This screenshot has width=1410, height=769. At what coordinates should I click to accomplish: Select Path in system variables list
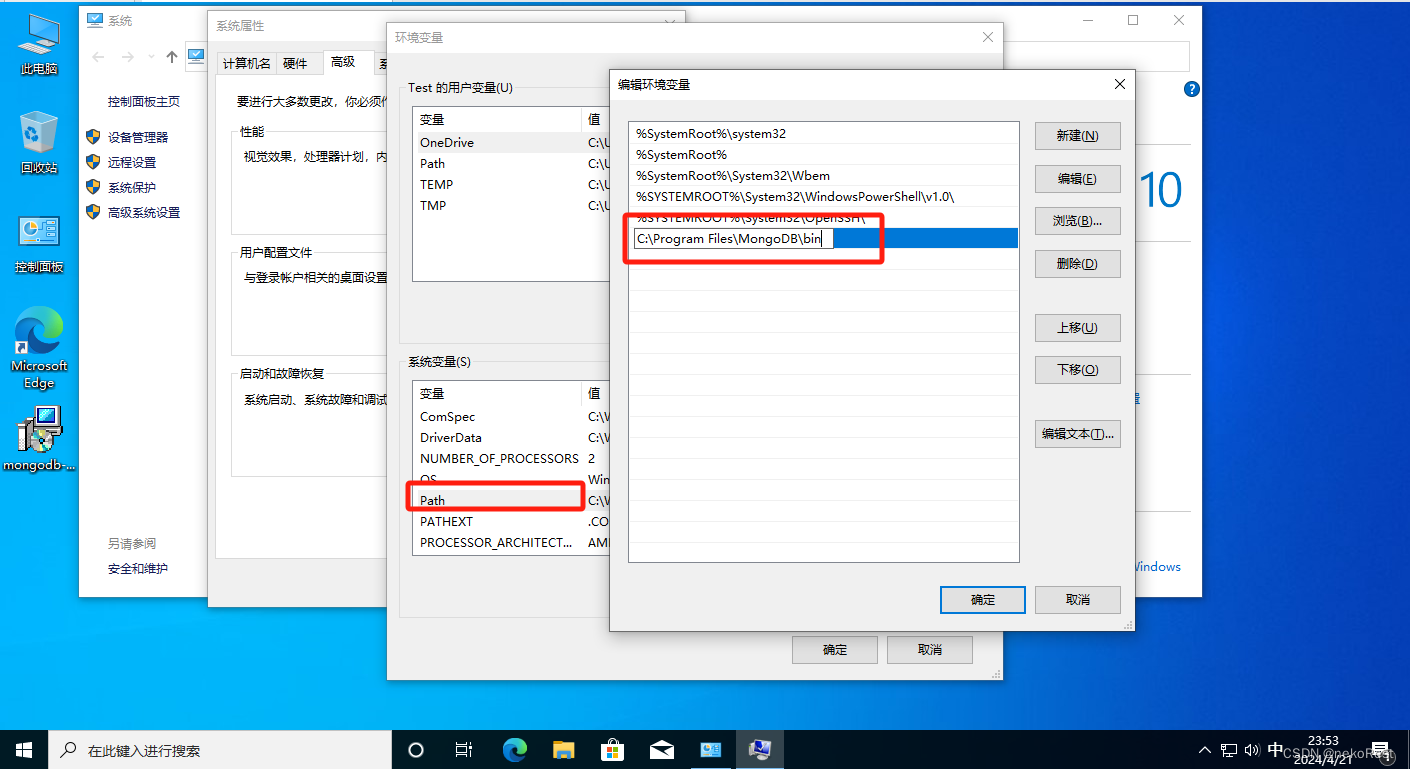click(512, 500)
